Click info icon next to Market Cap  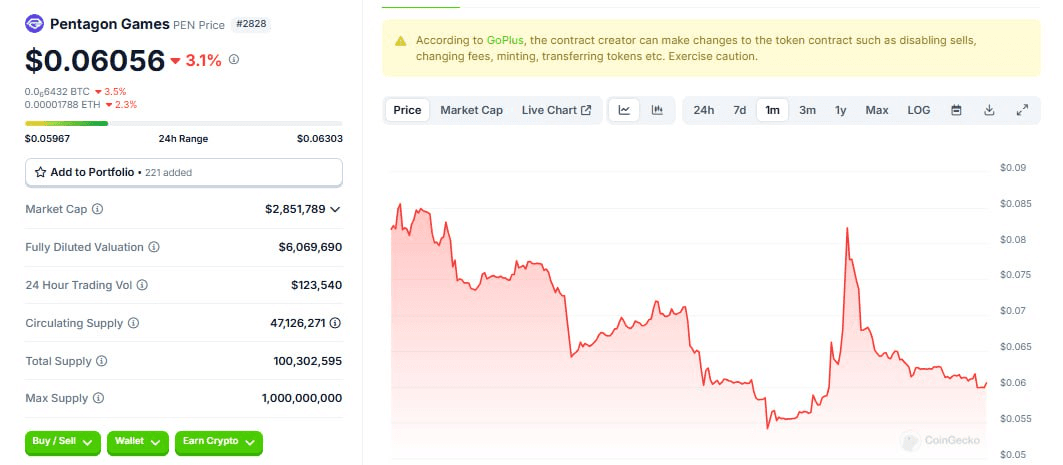(97, 209)
